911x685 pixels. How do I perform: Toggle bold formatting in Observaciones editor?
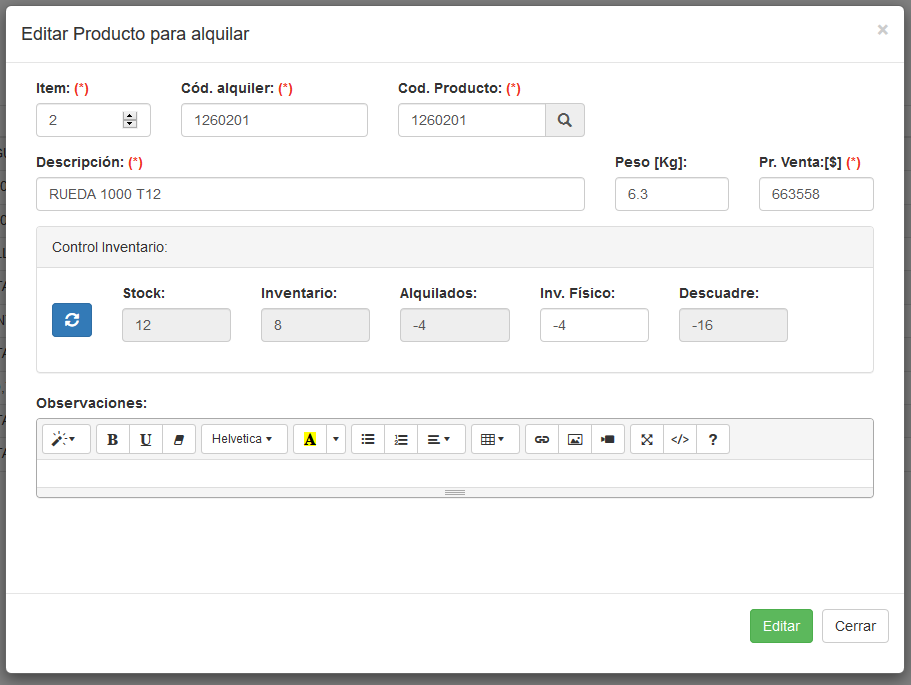point(113,439)
